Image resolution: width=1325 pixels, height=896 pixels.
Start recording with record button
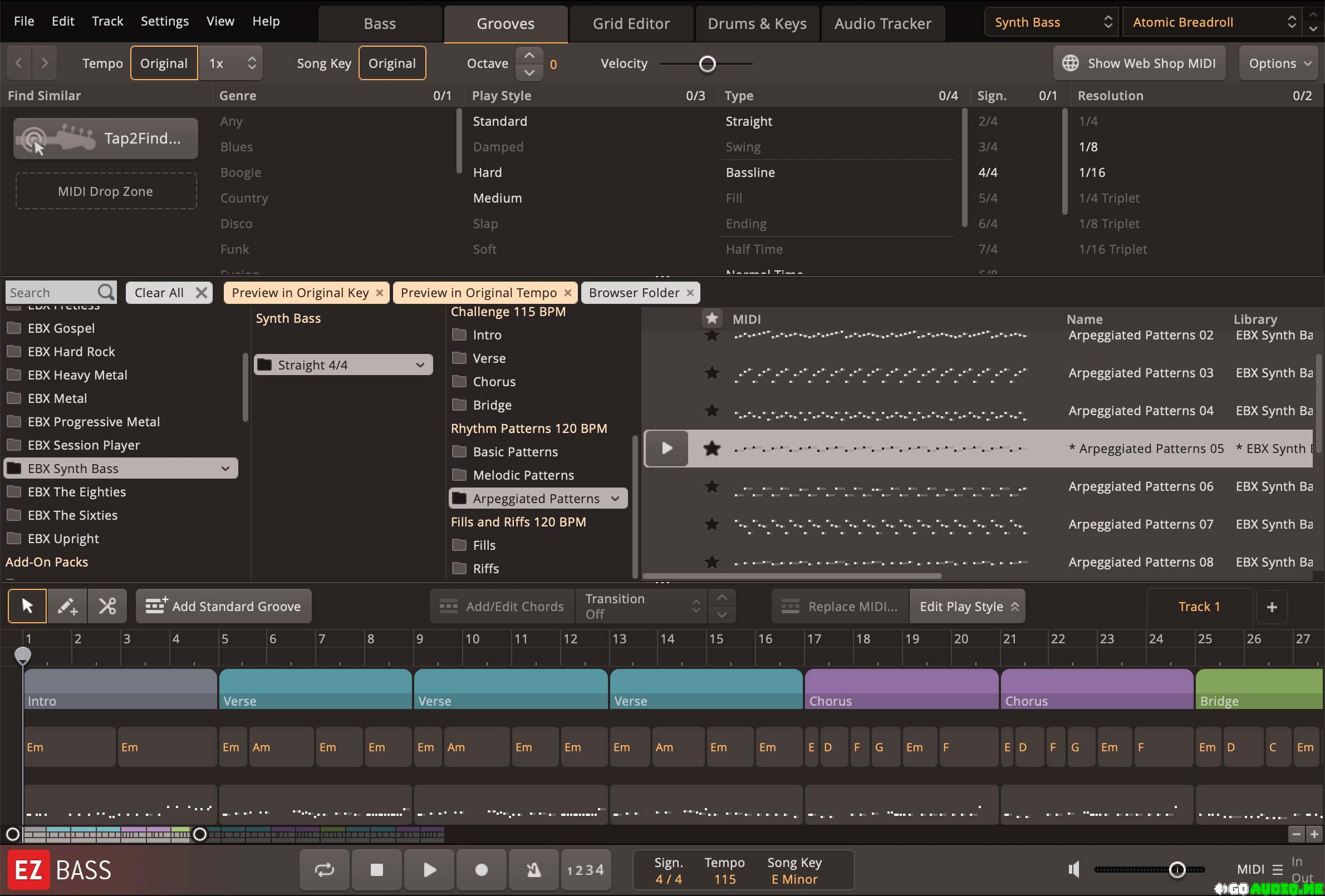(x=481, y=870)
